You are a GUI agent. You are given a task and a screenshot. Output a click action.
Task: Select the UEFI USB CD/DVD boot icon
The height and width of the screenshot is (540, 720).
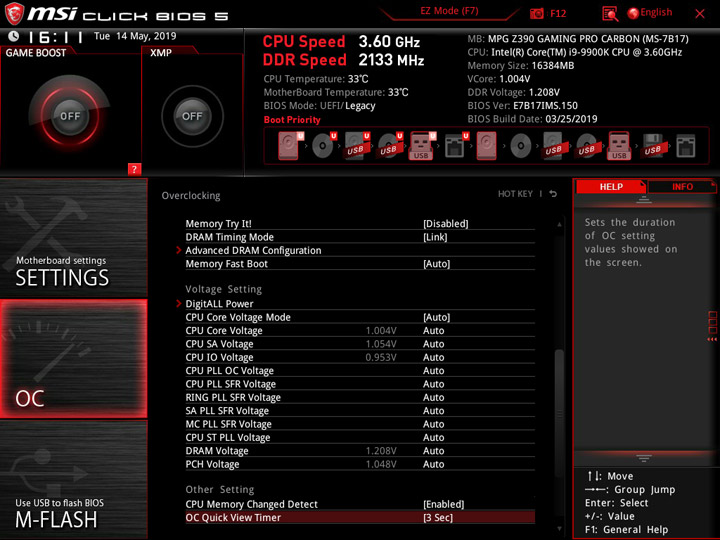[x=390, y=146]
